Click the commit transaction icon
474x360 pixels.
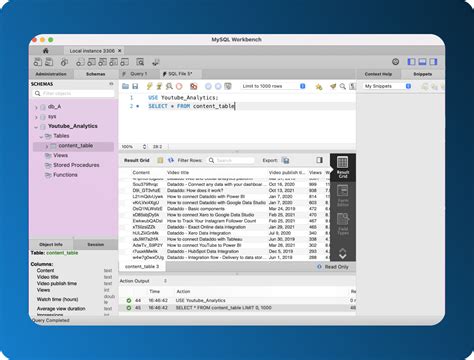208,86
